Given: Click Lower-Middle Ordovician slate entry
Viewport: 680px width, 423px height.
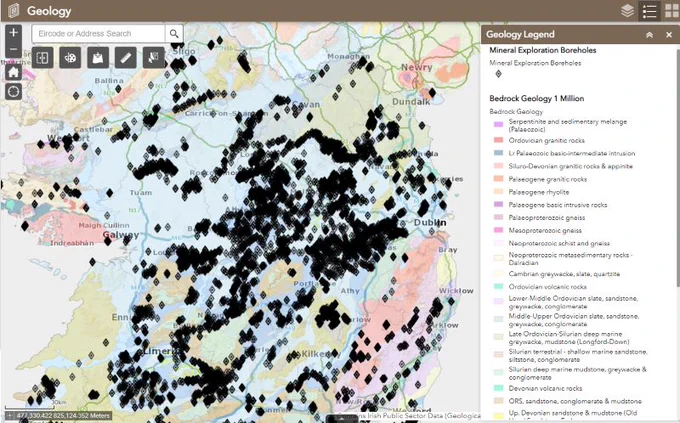Looking at the screenshot, I should click(573, 302).
